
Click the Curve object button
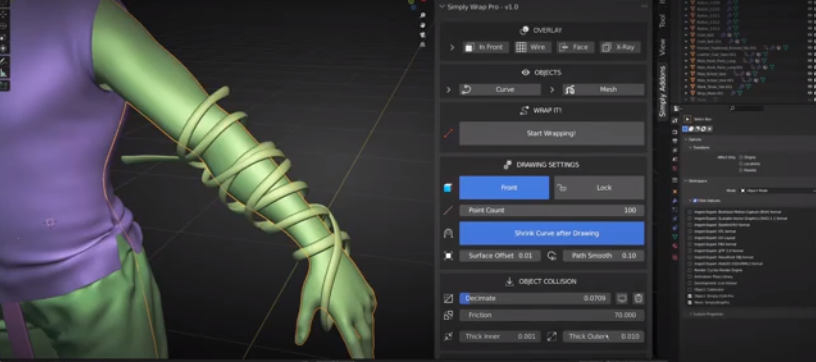[500, 89]
